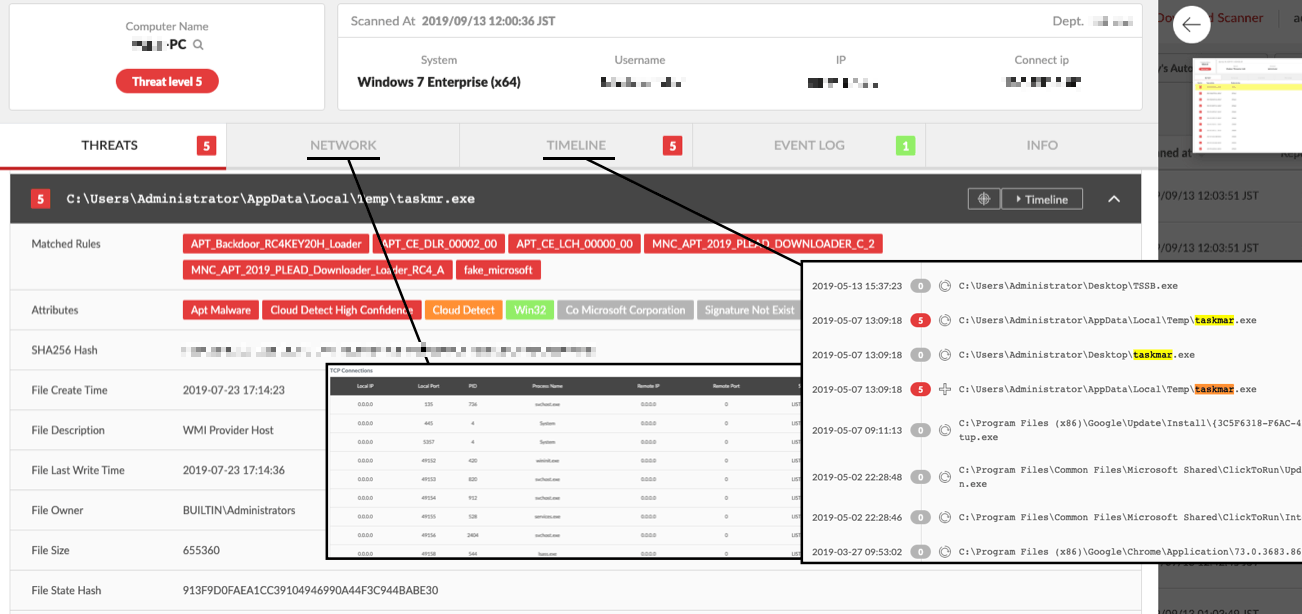Click the back arrow circle button
The height and width of the screenshot is (614, 1302).
[1191, 25]
